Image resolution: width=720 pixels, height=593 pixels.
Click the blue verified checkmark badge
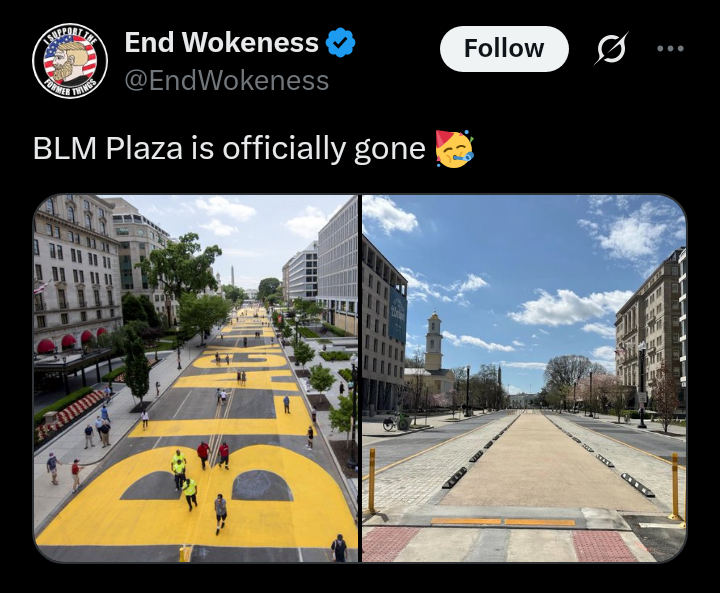[x=340, y=42]
